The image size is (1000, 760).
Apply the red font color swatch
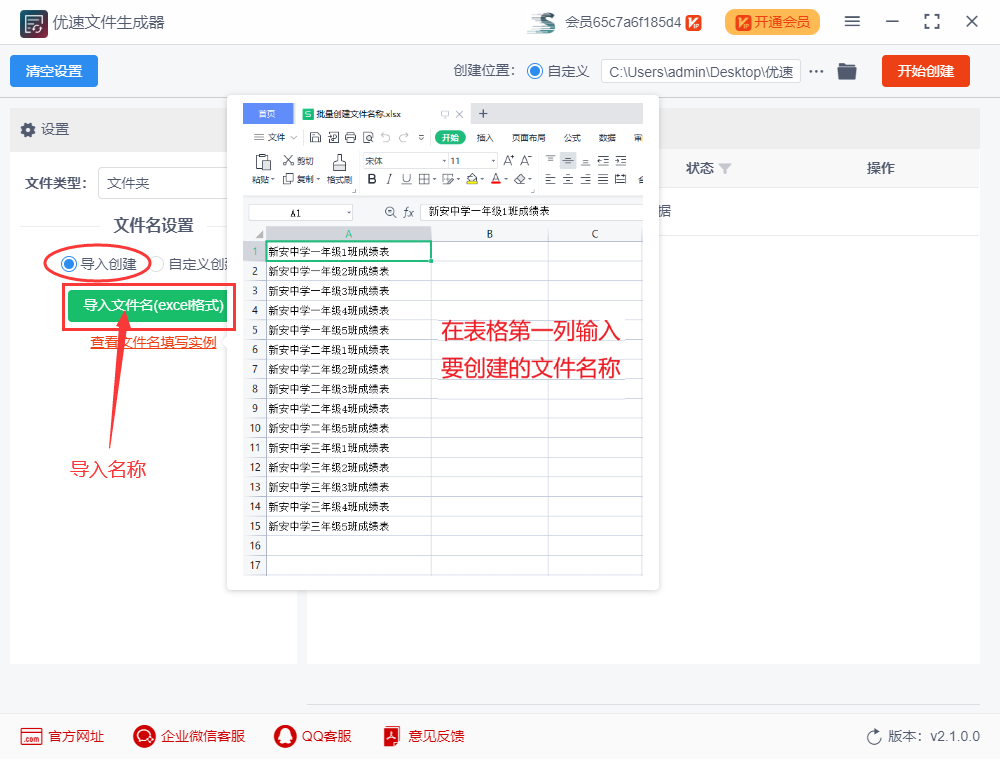coord(496,179)
